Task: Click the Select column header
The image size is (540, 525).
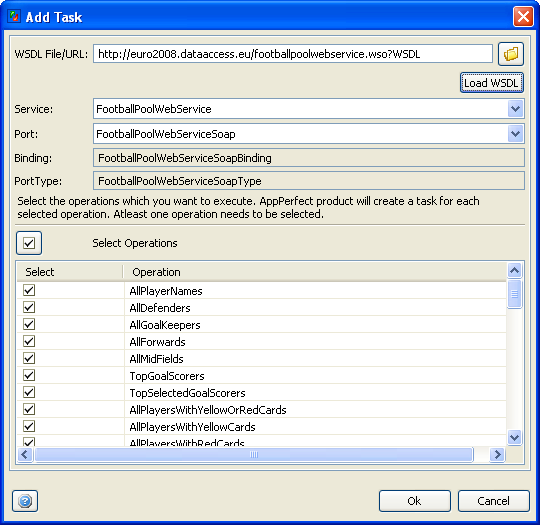Action: pos(70,272)
